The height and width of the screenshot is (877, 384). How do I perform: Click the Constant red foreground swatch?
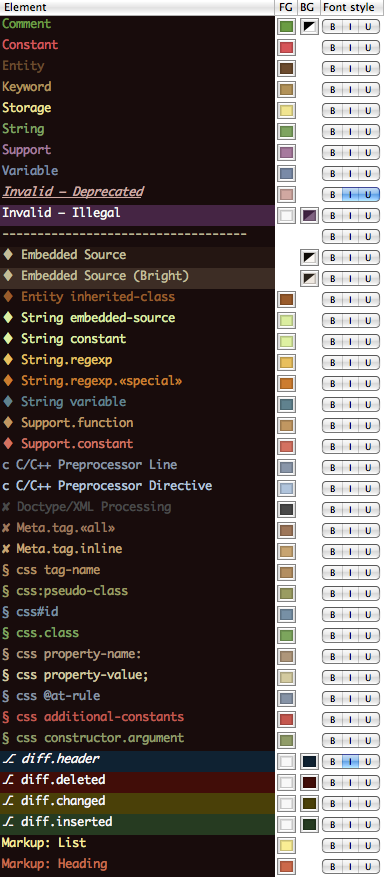(287, 48)
